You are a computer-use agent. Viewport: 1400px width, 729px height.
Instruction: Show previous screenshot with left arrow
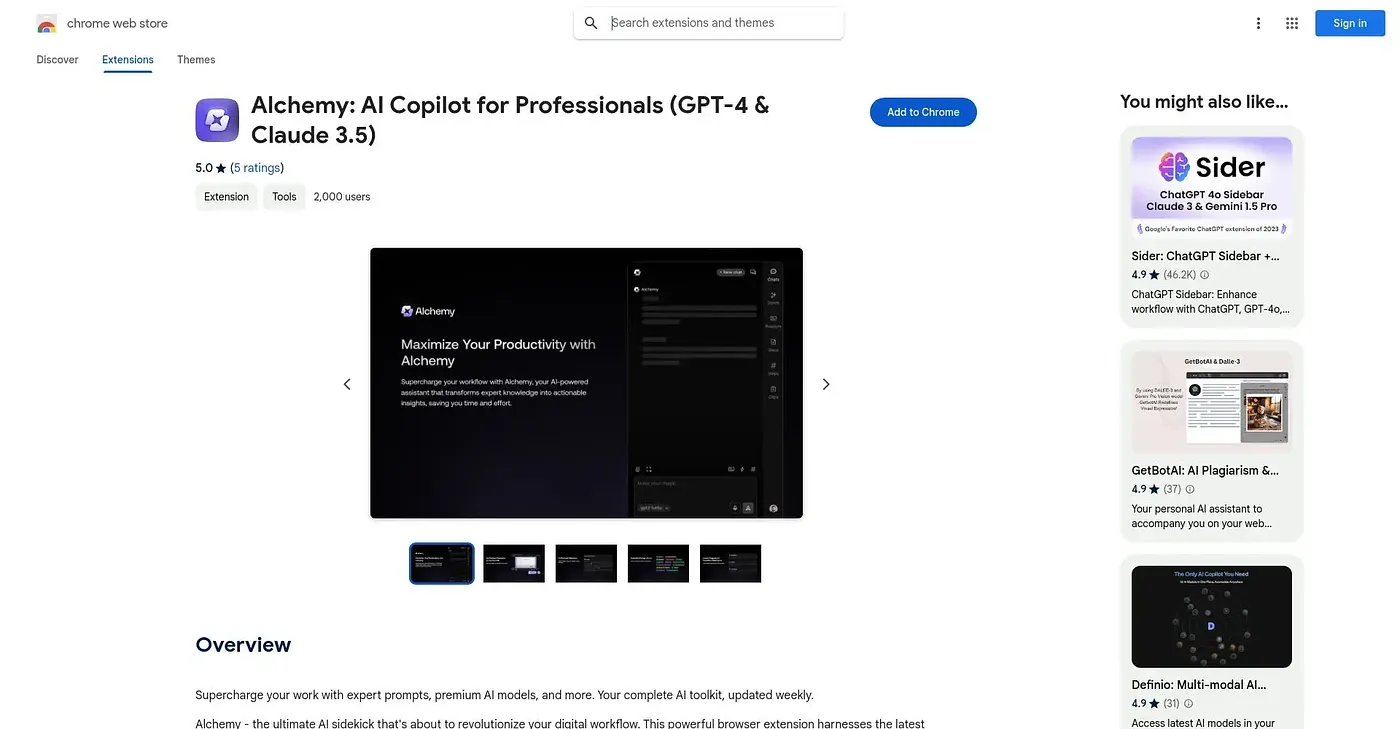coord(347,384)
